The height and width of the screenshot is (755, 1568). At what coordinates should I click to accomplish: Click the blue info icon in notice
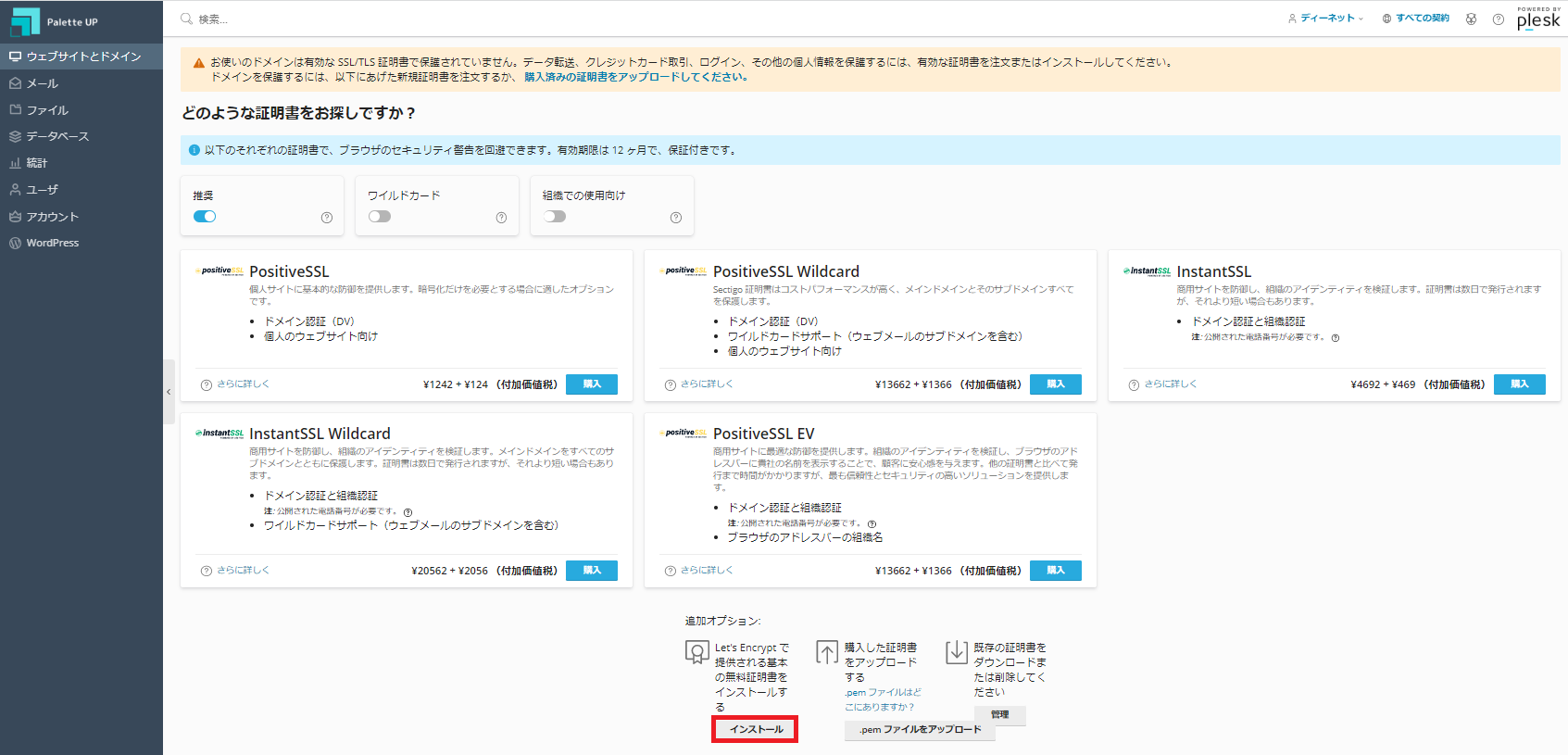[x=194, y=150]
